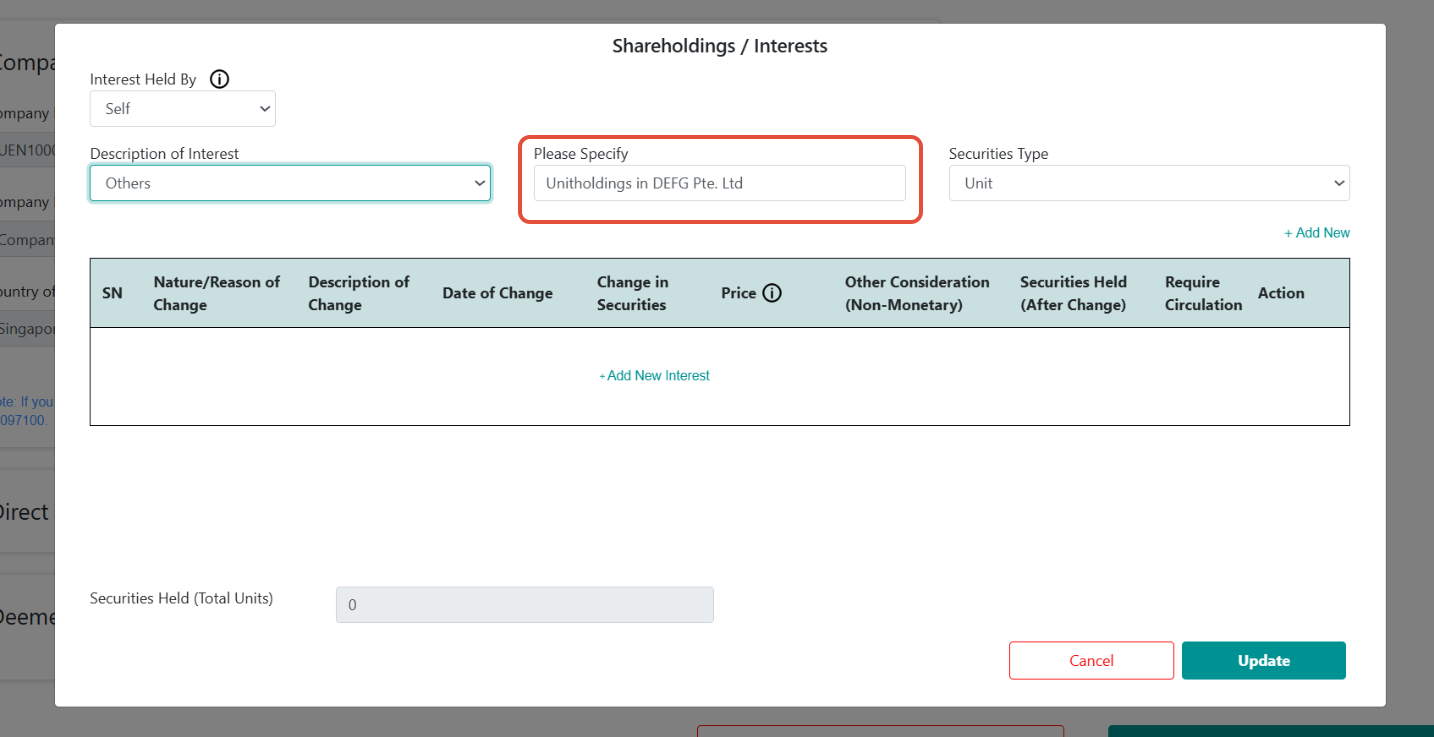Viewport: 1434px width, 737px height.
Task: Open the Securities Type dropdown
Action: tap(1149, 183)
